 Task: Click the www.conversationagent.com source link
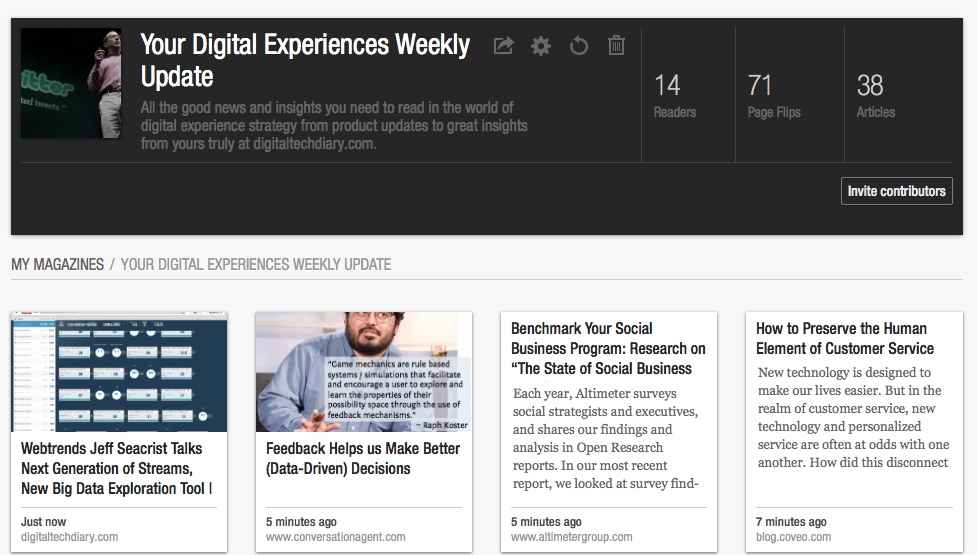[335, 537]
